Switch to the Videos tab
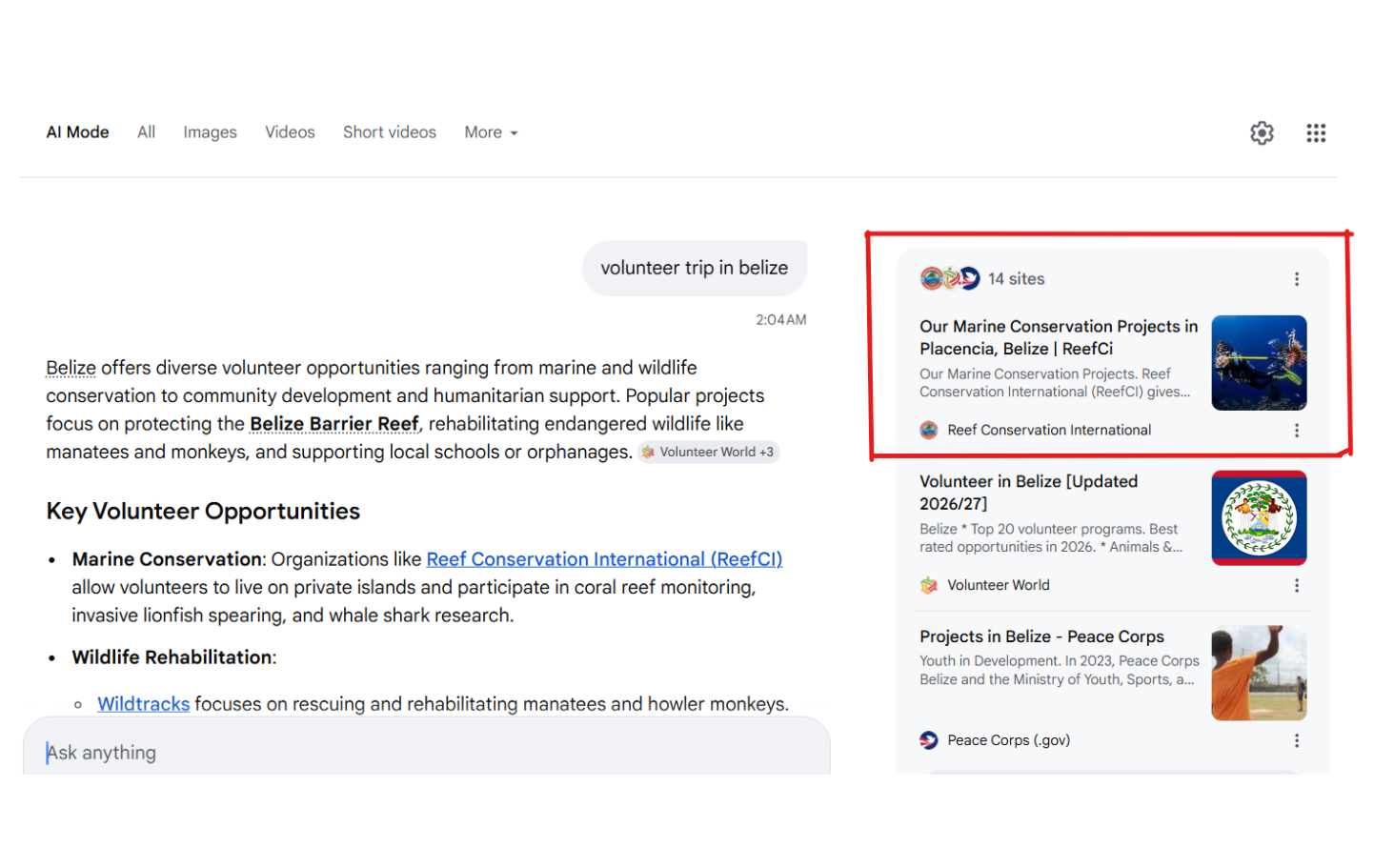The width and height of the screenshot is (1374, 868). click(290, 132)
